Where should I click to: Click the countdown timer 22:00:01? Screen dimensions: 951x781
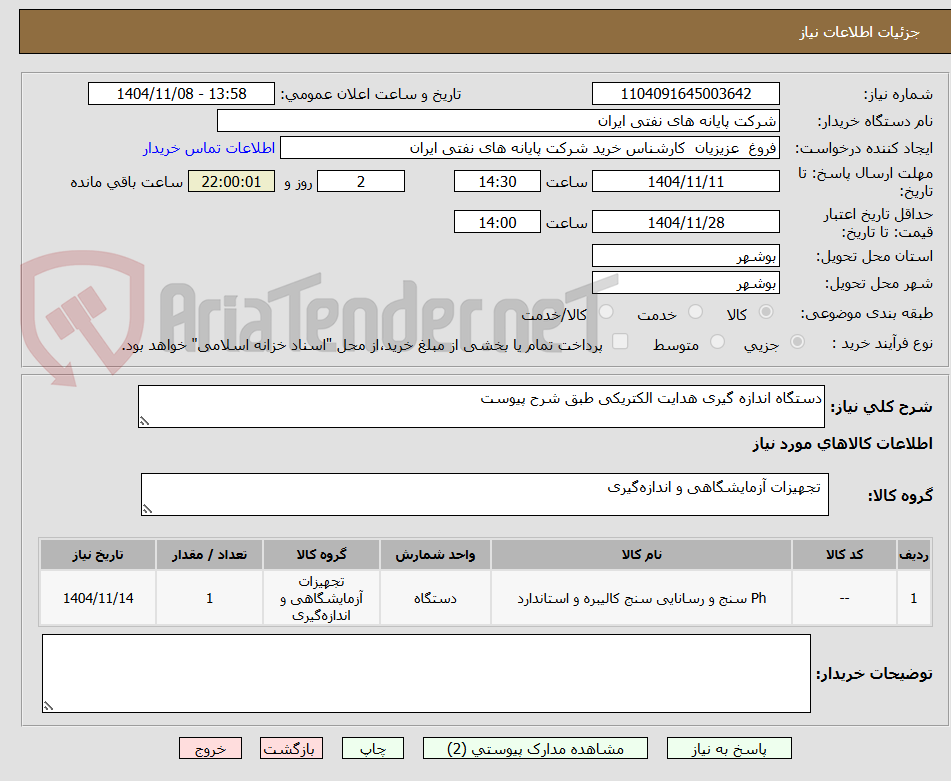point(231,181)
